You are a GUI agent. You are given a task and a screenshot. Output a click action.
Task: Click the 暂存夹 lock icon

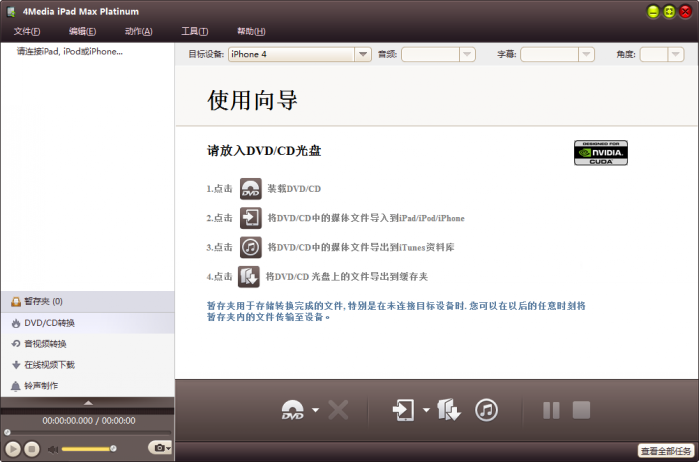(x=16, y=302)
